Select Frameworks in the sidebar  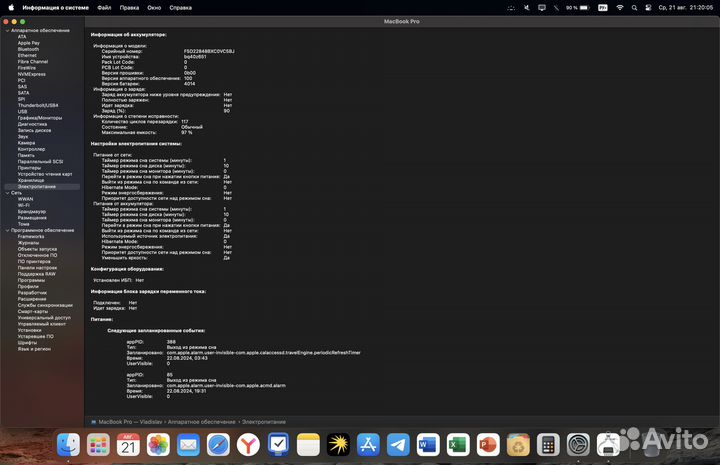point(31,236)
